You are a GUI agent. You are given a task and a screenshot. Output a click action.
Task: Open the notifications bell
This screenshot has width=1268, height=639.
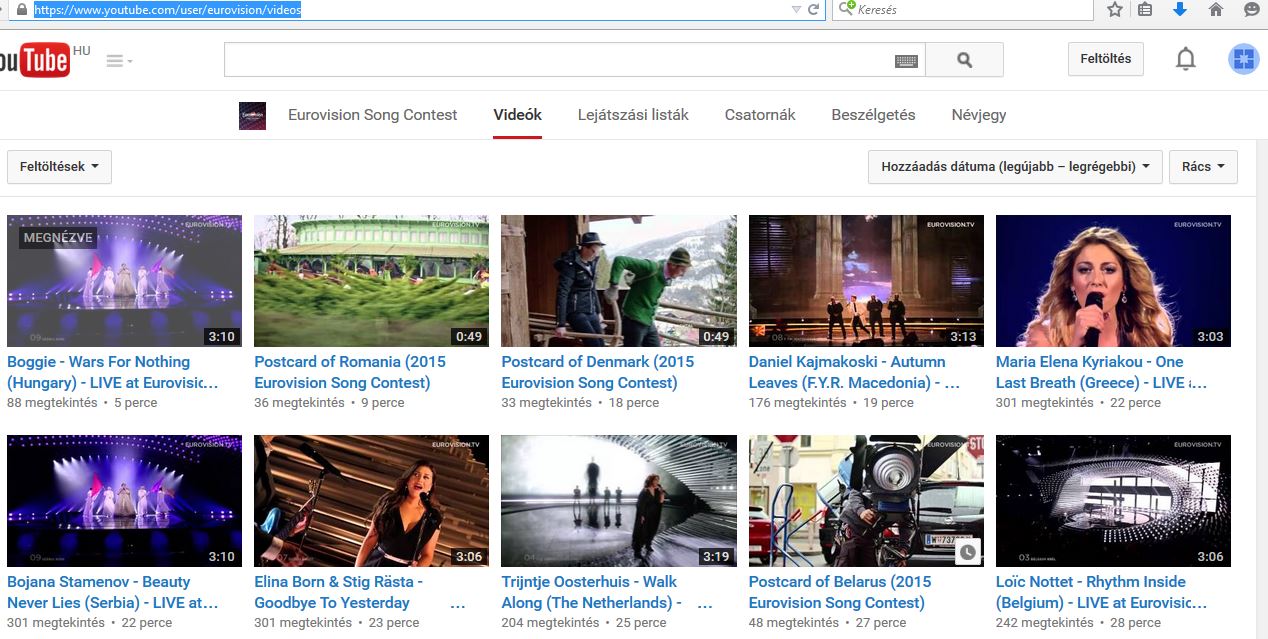point(1185,60)
